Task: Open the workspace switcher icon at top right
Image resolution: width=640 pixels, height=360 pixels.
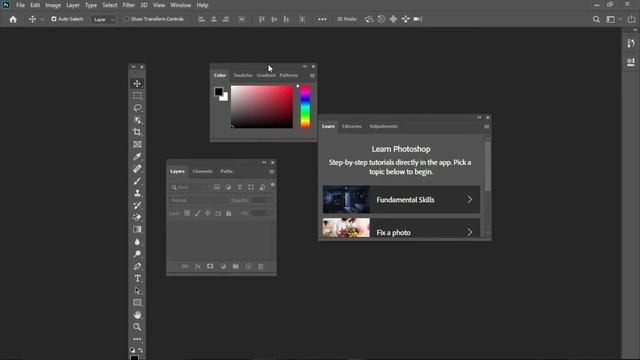Action: point(611,19)
